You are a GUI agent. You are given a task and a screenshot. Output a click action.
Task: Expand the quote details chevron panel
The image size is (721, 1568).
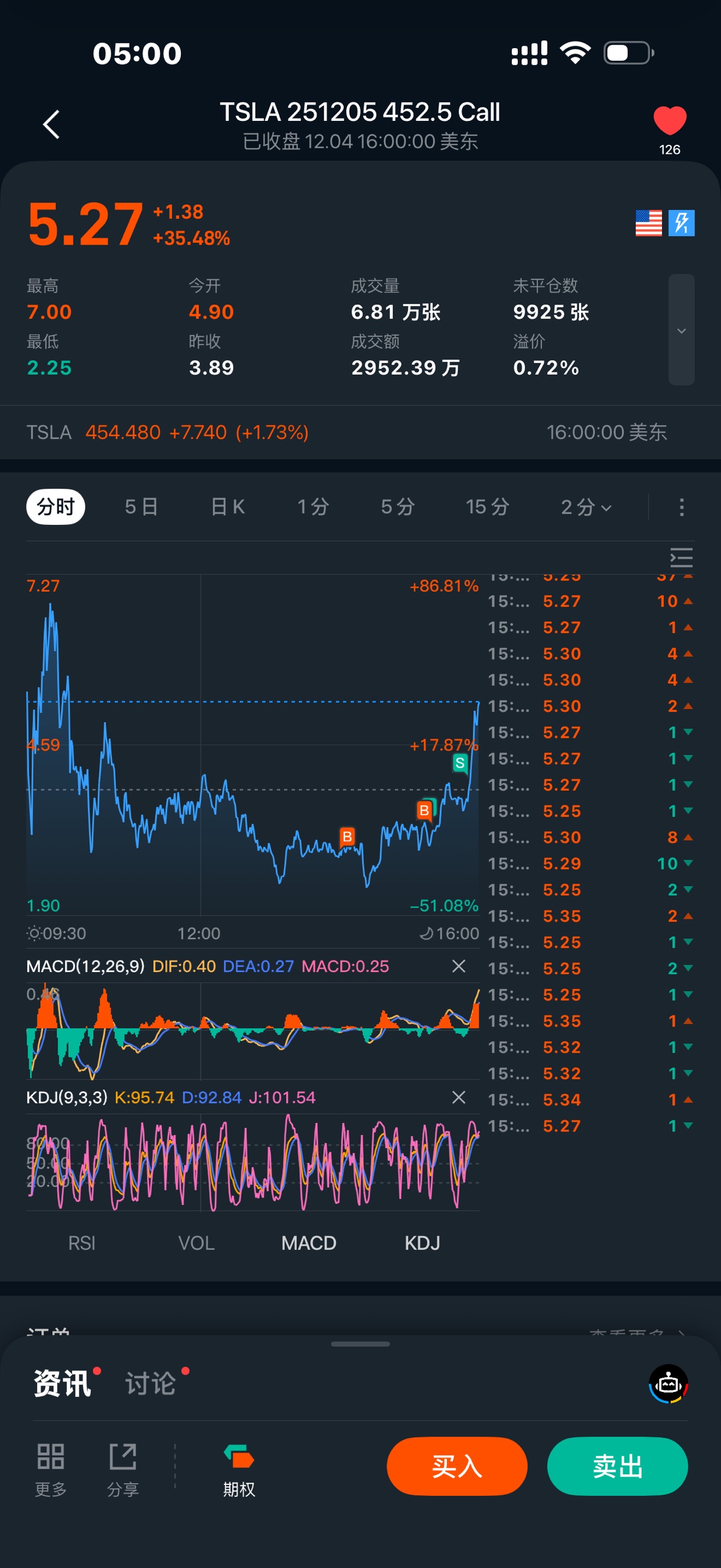pos(681,330)
